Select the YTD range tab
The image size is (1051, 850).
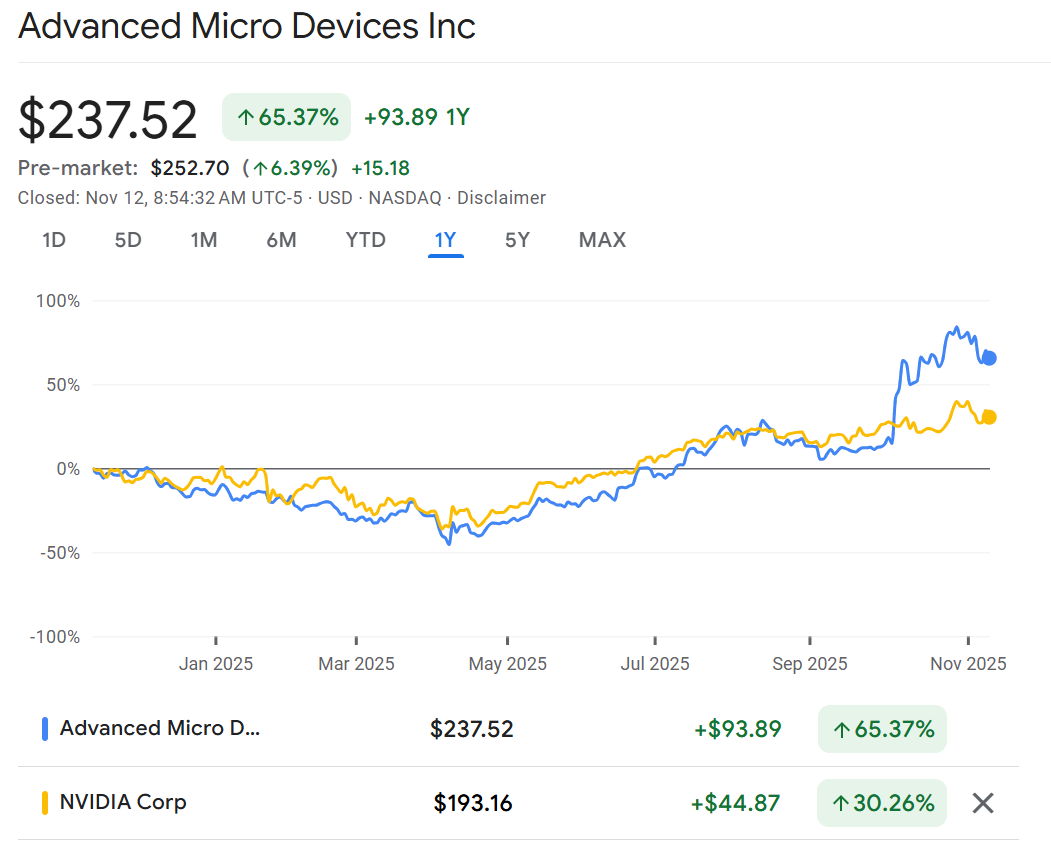tap(365, 240)
